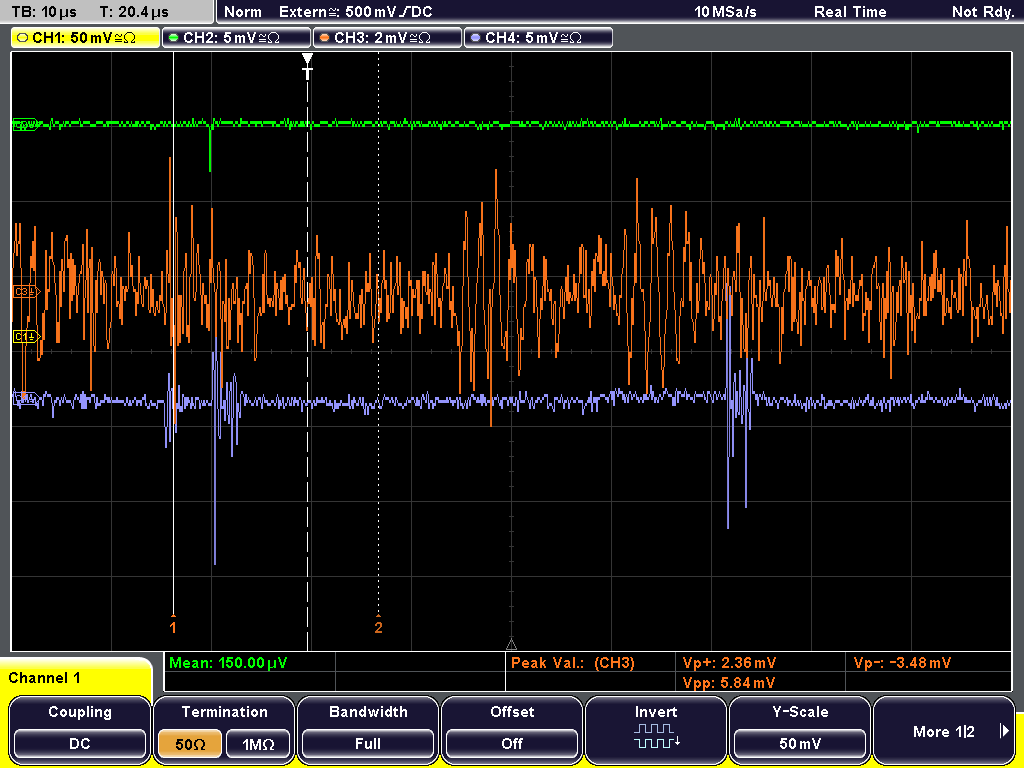Click the Mean: 150.00 µV measurement
This screenshot has width=1024, height=768.
228,663
